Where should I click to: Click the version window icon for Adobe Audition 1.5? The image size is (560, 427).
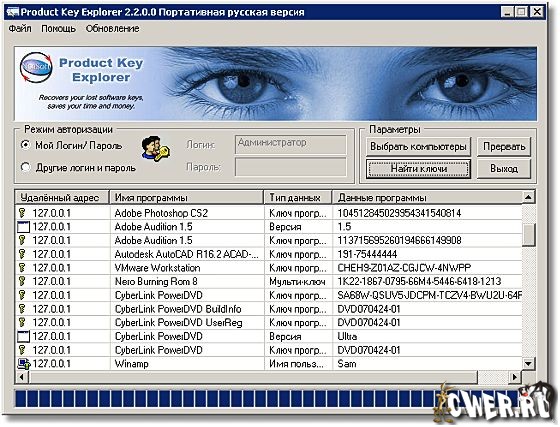23,227
